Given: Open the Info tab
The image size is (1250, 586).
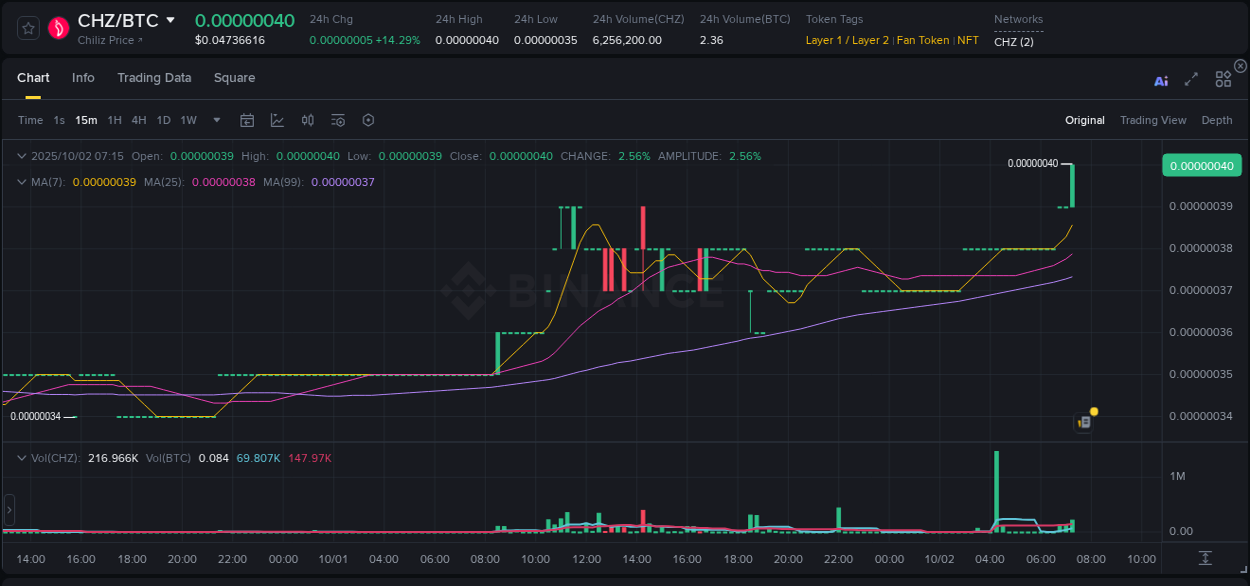Looking at the screenshot, I should (83, 78).
